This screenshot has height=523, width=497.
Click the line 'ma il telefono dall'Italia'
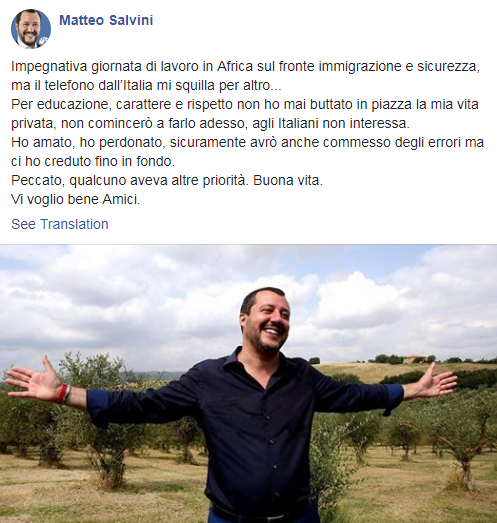(146, 85)
